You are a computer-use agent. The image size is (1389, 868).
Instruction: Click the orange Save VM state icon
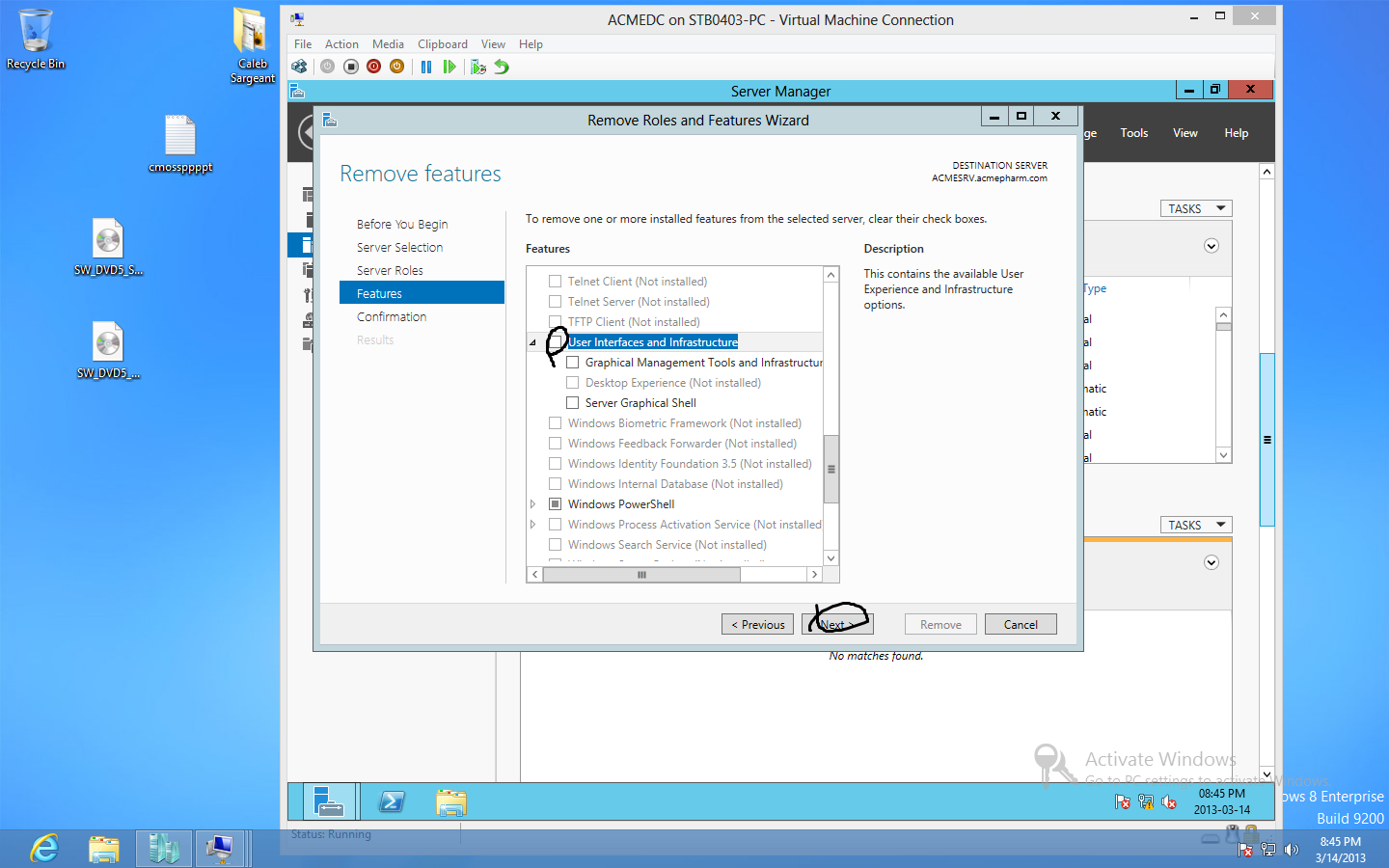click(x=396, y=67)
